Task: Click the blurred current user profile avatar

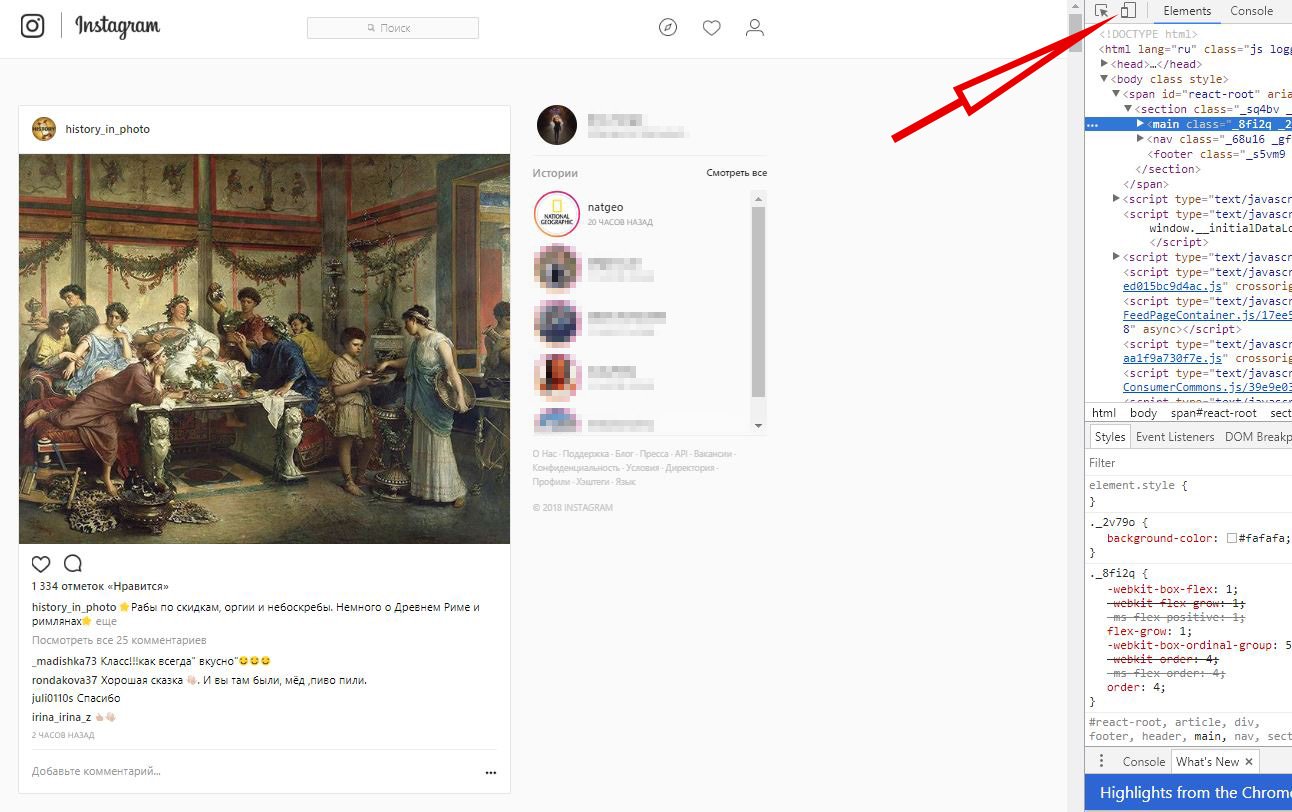Action: click(557, 125)
